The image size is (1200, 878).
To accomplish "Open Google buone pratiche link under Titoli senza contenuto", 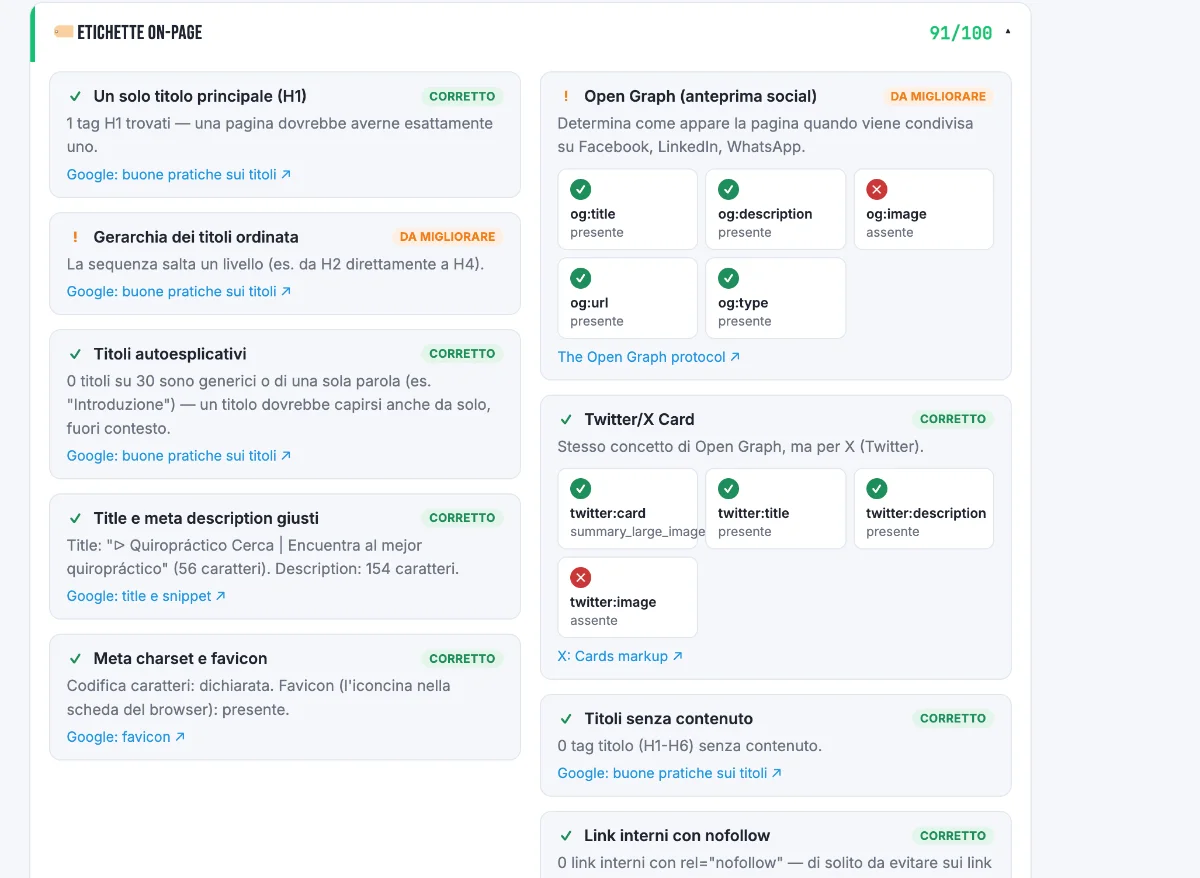I will pos(670,773).
